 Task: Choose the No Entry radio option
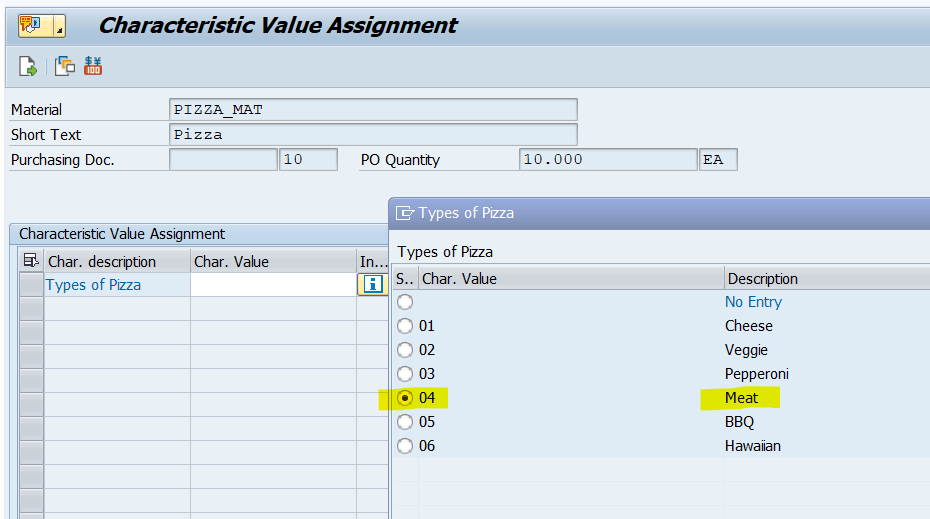pyautogui.click(x=404, y=302)
